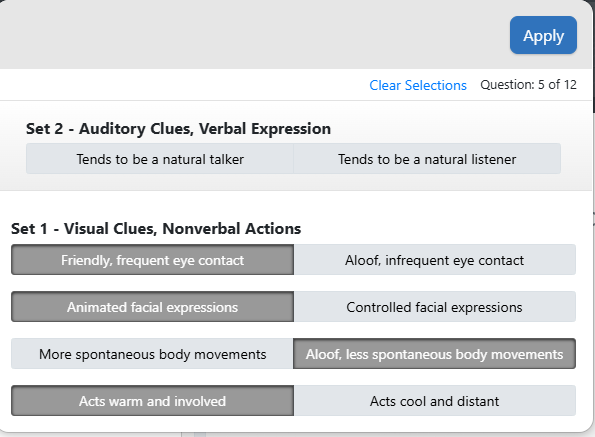This screenshot has width=595, height=437.
Task: Click the 'Set 1 - Visual Clues' heading
Action: (x=156, y=229)
